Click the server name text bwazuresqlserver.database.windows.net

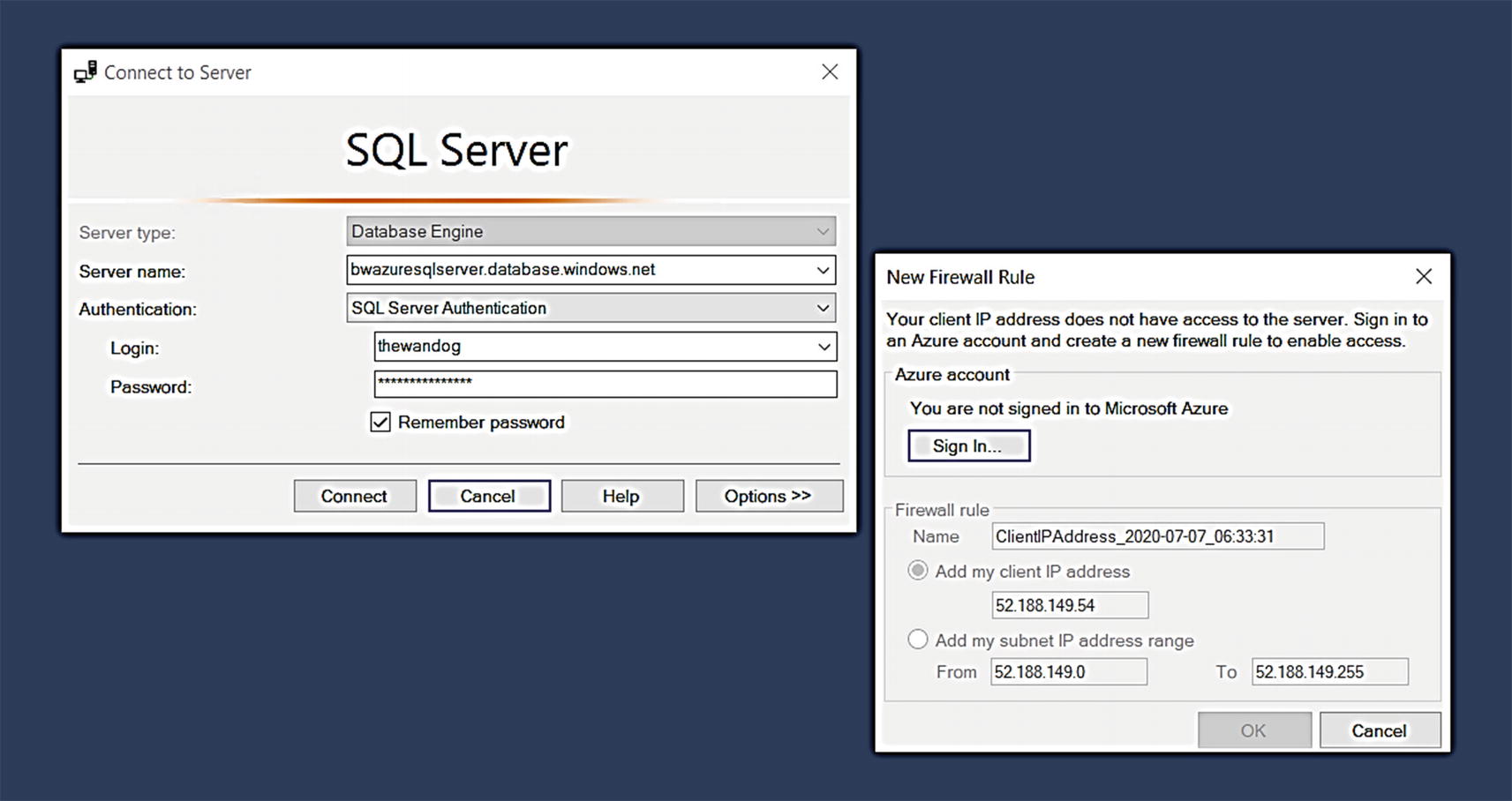(503, 270)
